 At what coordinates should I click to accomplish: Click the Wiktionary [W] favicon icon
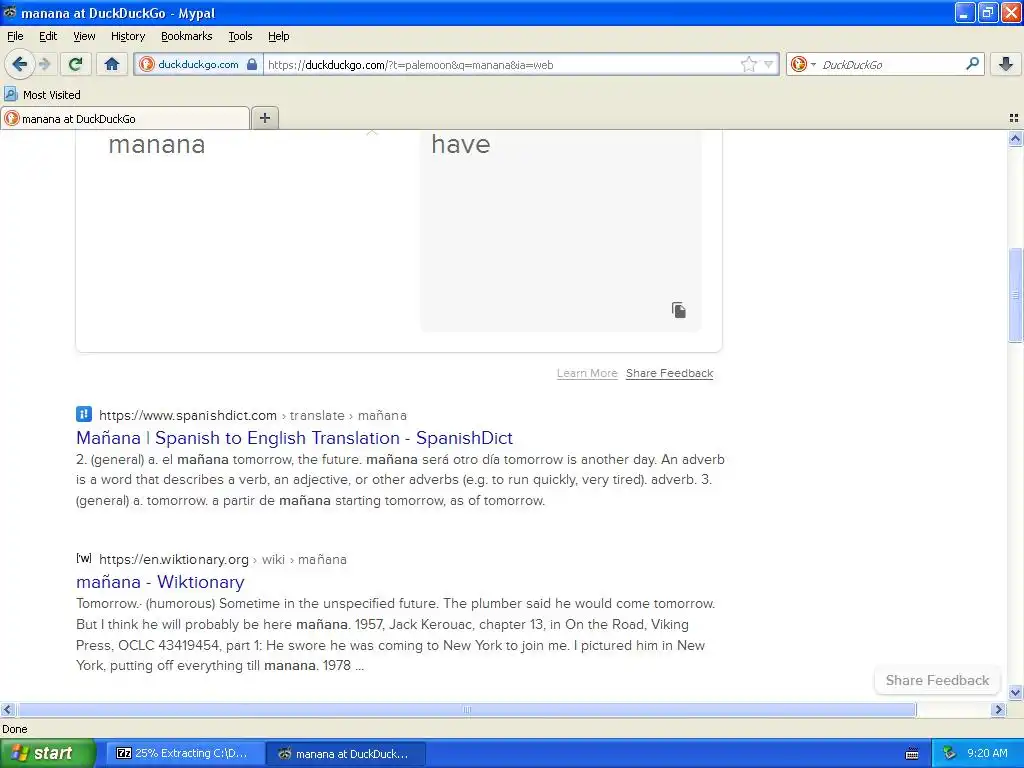pos(84,558)
